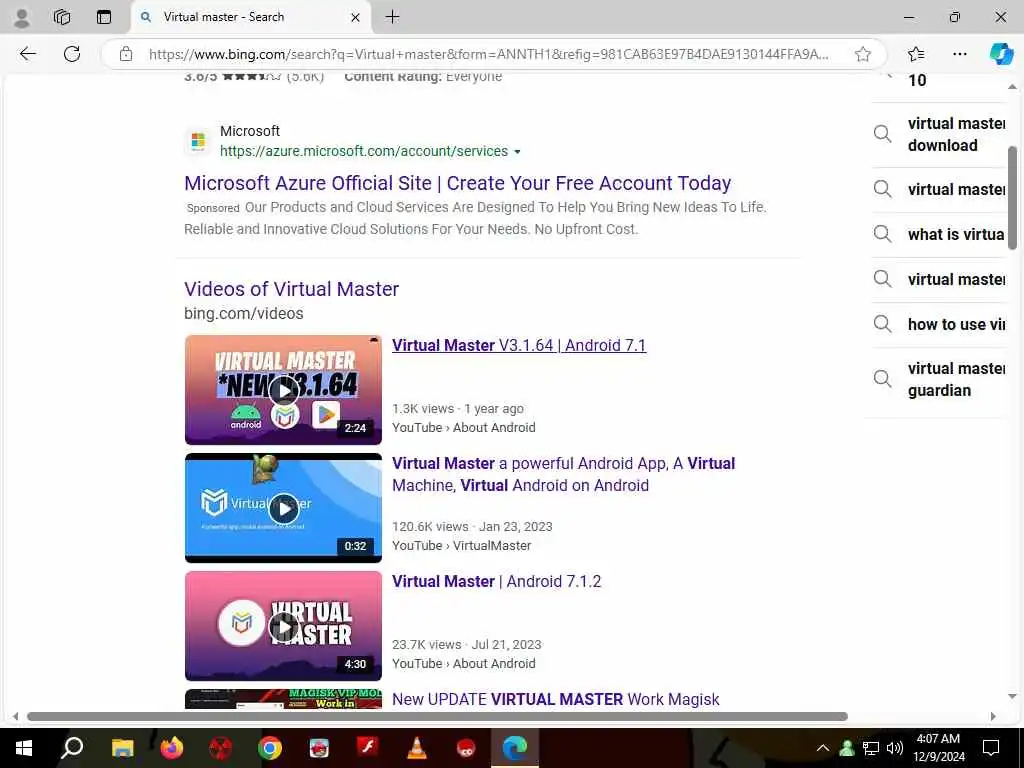
Task: Open a new tab with plus button
Action: point(392,17)
